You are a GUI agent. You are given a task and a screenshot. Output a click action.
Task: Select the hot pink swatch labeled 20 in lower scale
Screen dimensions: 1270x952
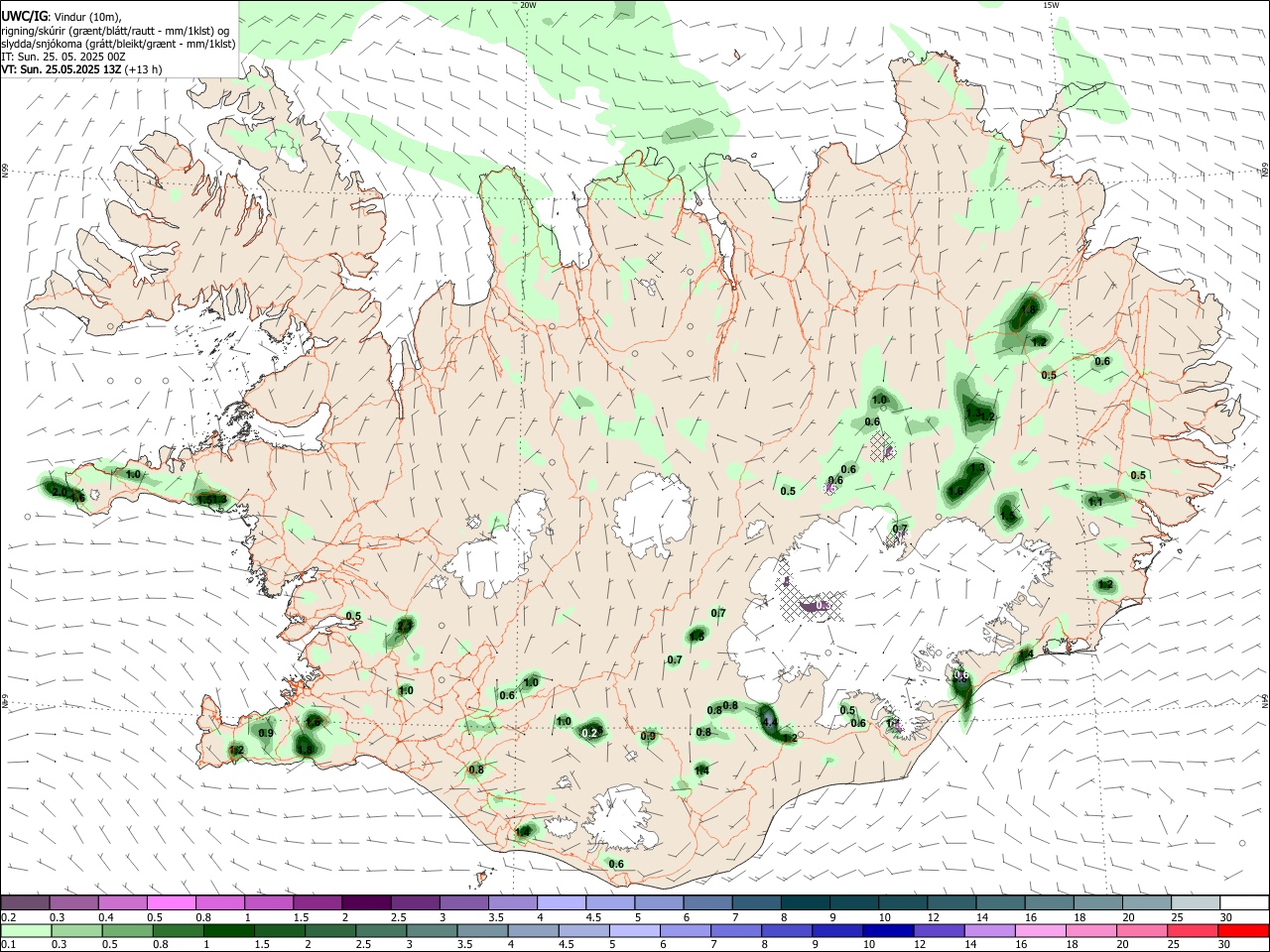1141,930
